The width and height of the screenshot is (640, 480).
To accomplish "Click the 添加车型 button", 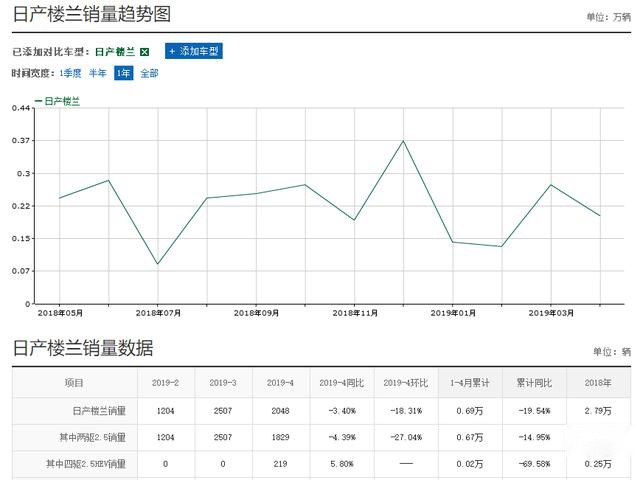I will (x=194, y=51).
